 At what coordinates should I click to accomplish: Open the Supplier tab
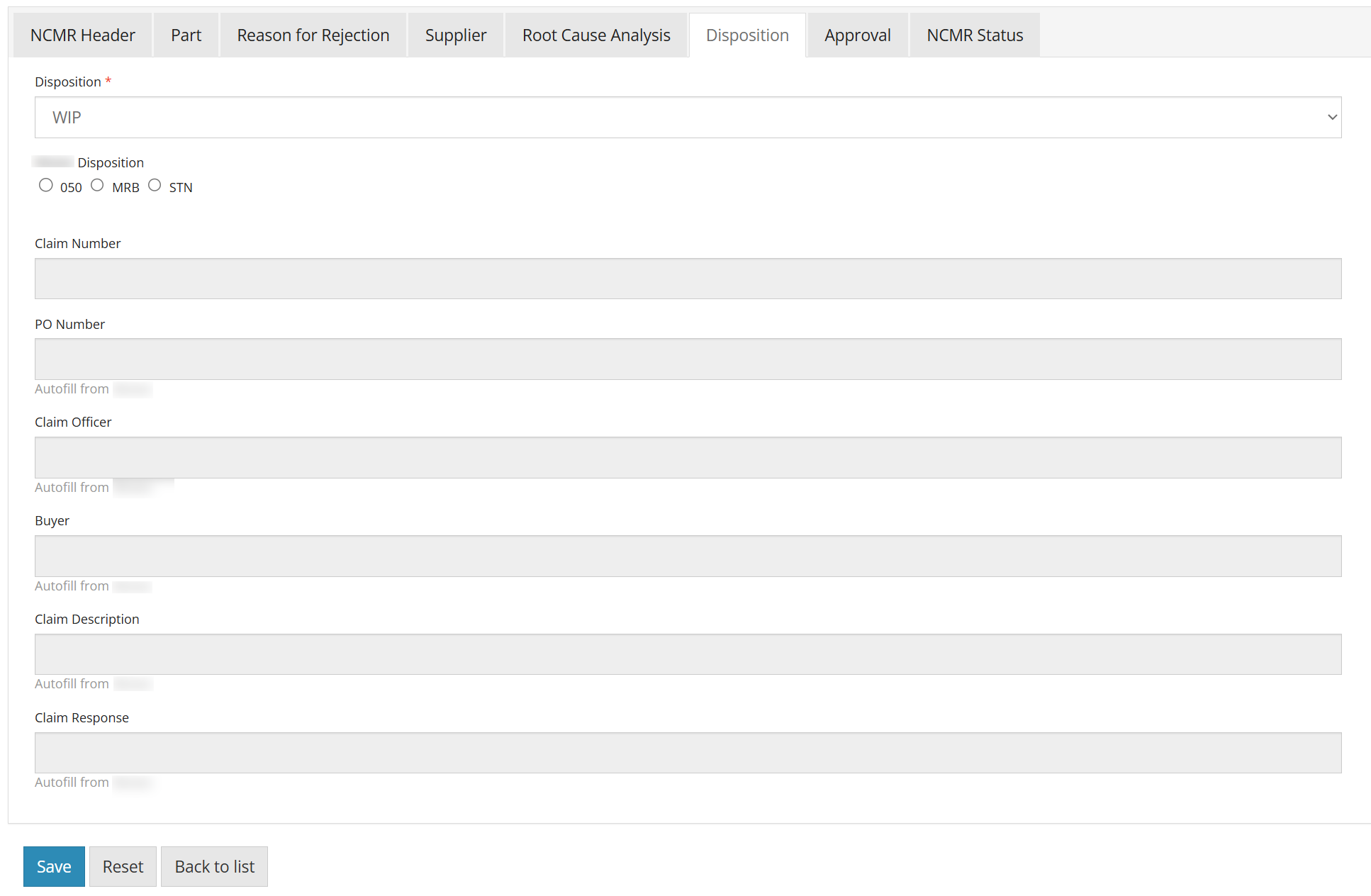[455, 34]
